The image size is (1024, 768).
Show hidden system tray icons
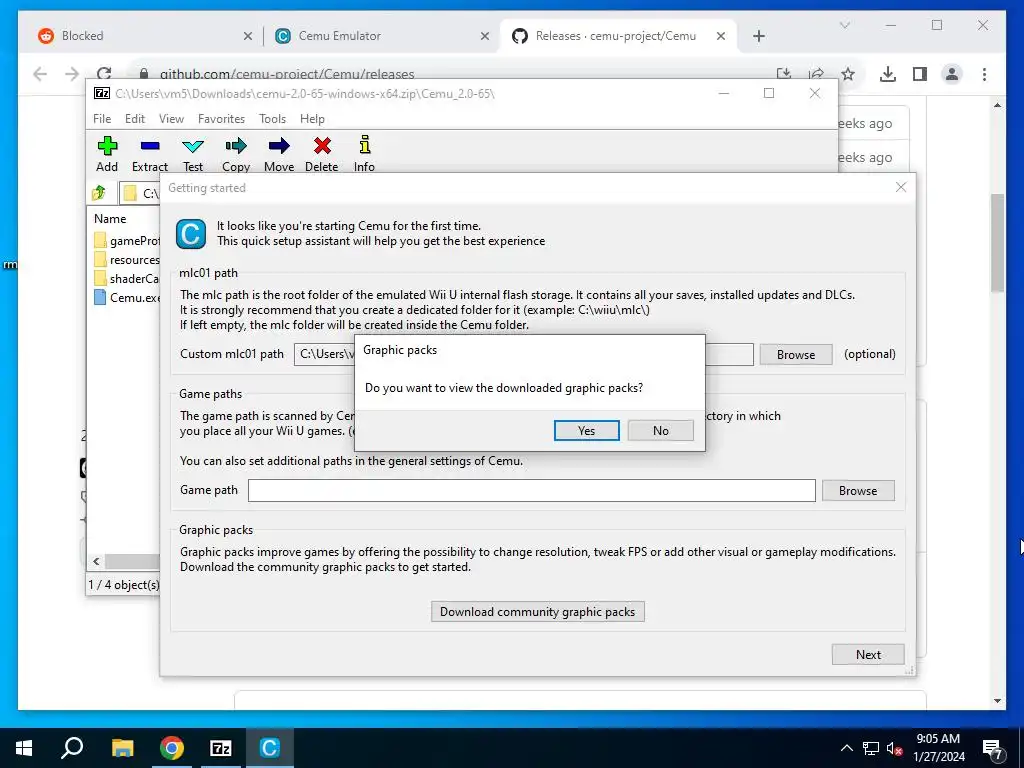pyautogui.click(x=846, y=748)
